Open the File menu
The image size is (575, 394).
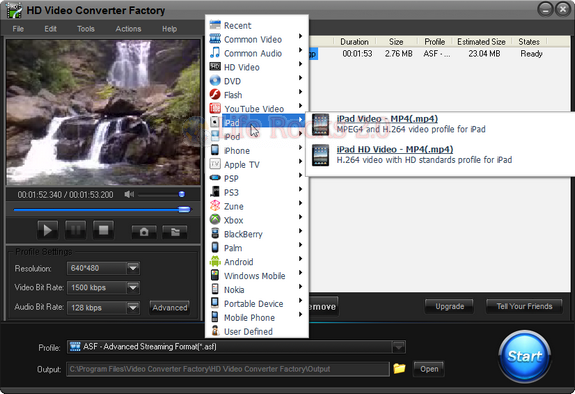coord(18,29)
